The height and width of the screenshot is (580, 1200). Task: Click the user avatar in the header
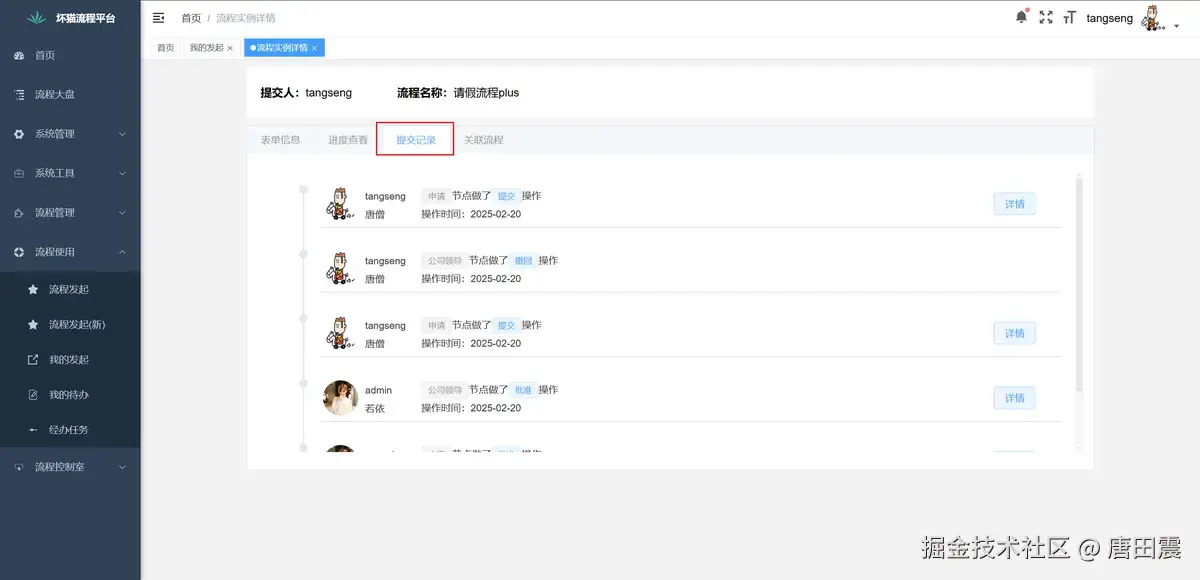click(x=1153, y=18)
